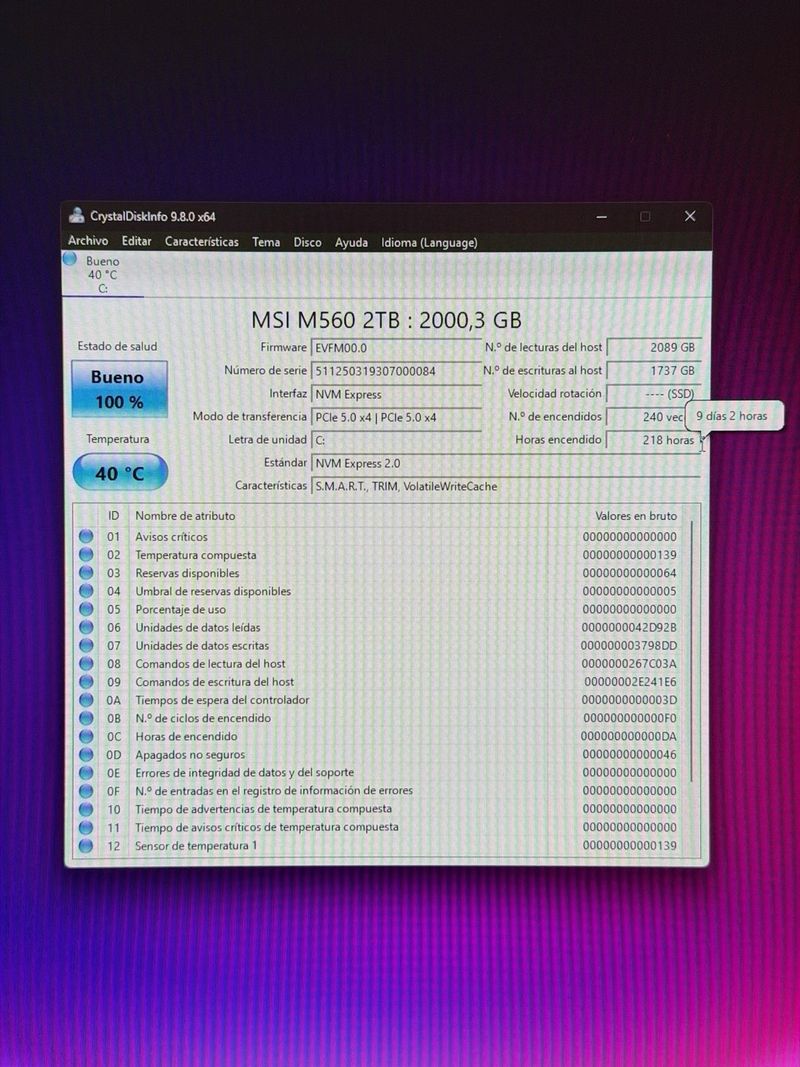
Task: Open the Editar menu
Action: point(137,241)
